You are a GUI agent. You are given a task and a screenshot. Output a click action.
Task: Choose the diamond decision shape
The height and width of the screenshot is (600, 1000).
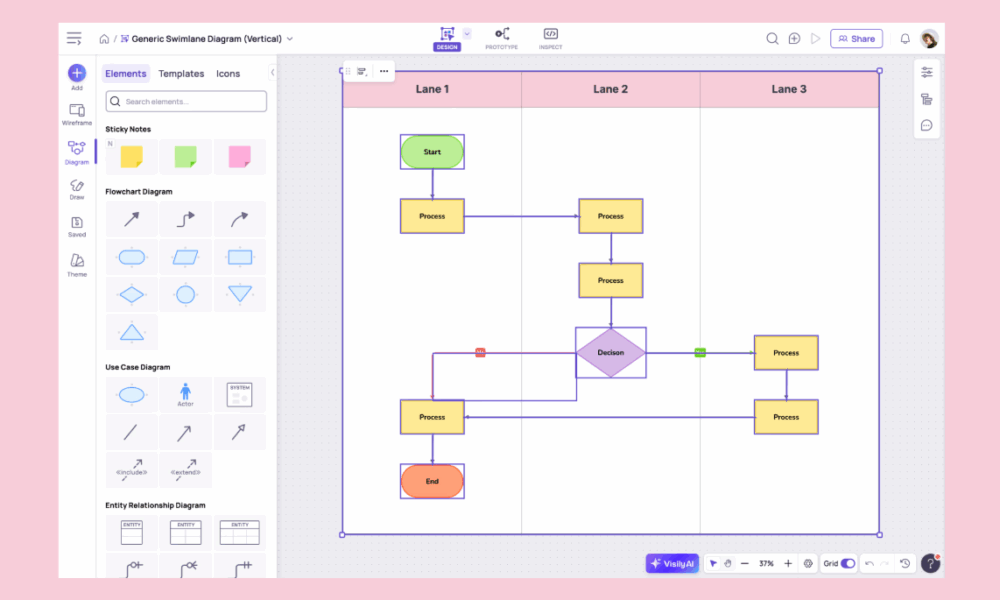(131, 295)
